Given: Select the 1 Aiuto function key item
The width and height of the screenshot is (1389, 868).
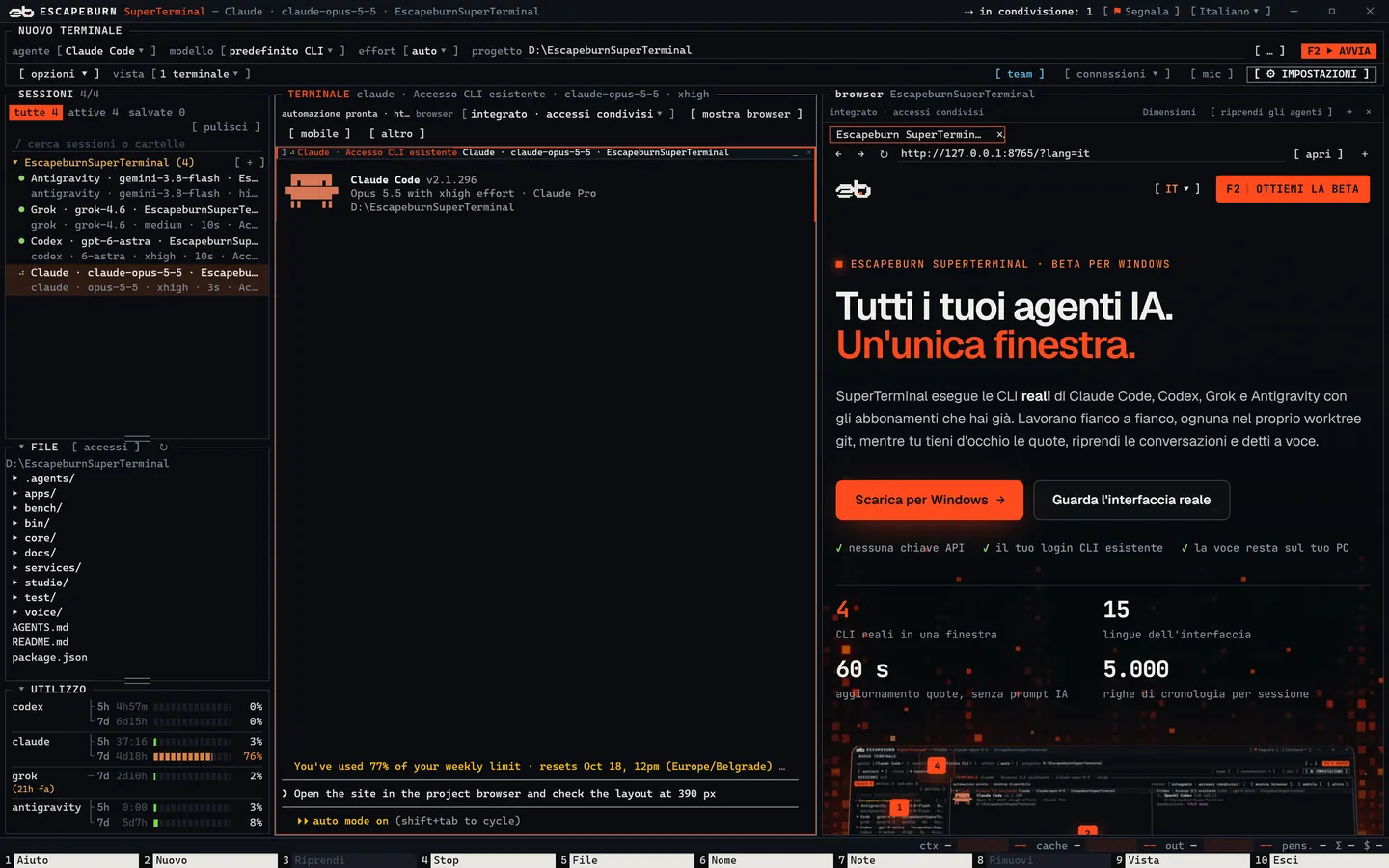Looking at the screenshot, I should point(70,860).
